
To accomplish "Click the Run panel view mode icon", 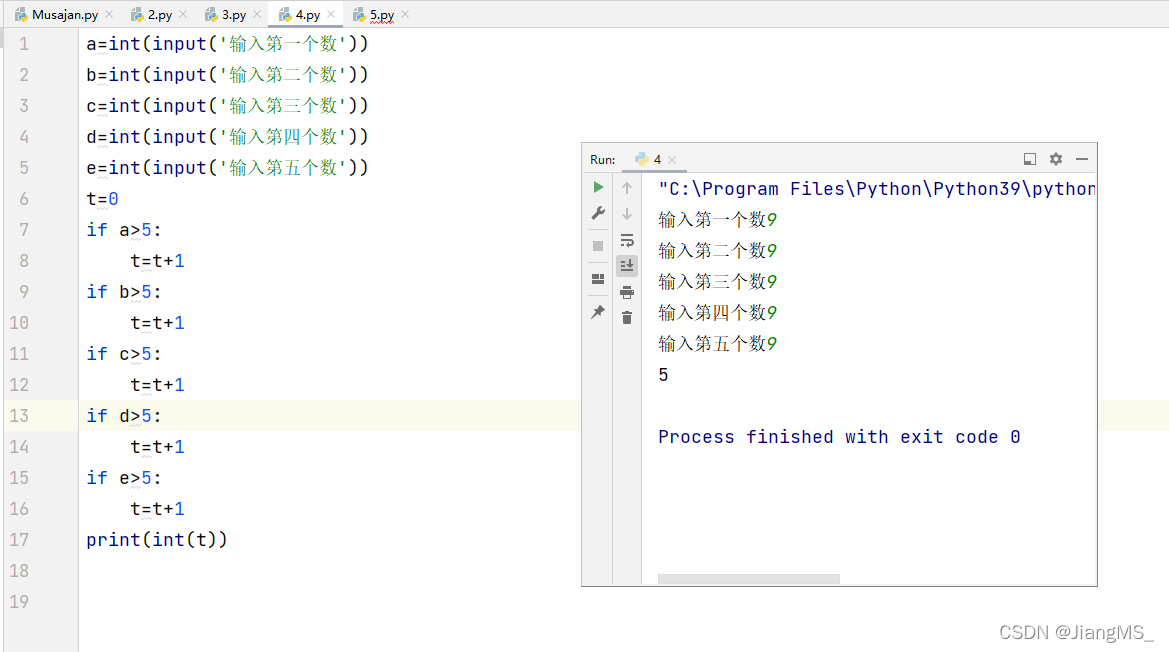I will point(1030,159).
